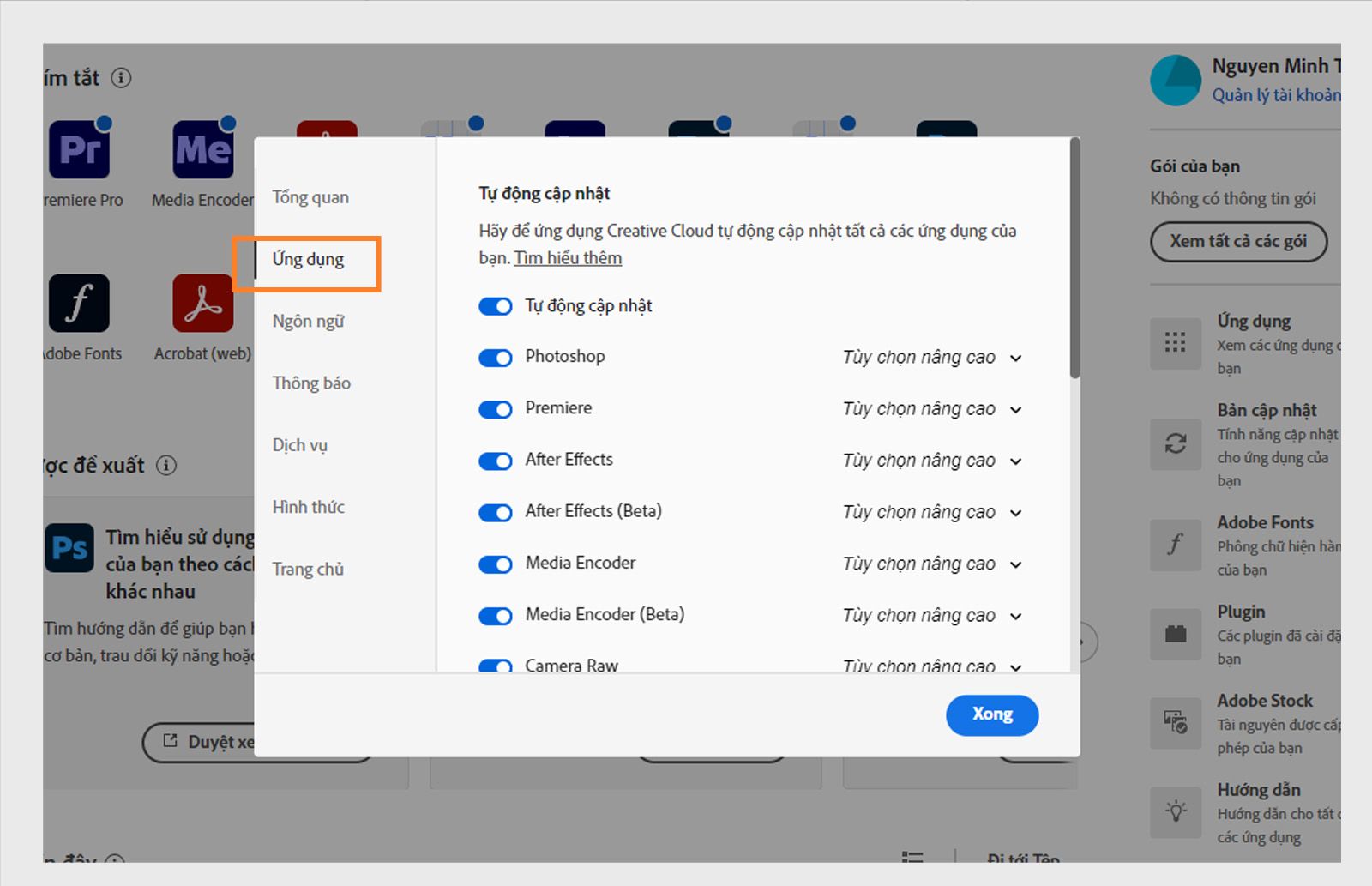This screenshot has height=886, width=1372.
Task: Click the Ứng dụng grid icon in sidebar
Action: click(x=1175, y=343)
